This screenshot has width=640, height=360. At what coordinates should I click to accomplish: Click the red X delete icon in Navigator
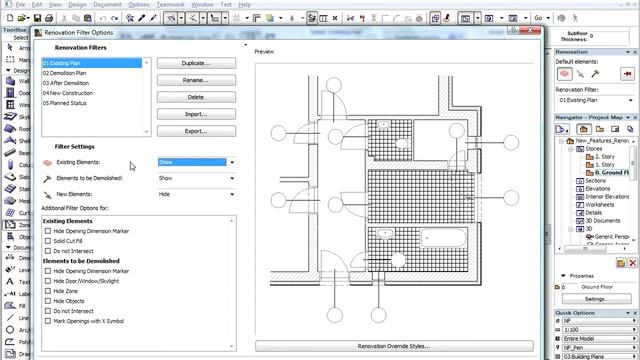point(632,263)
